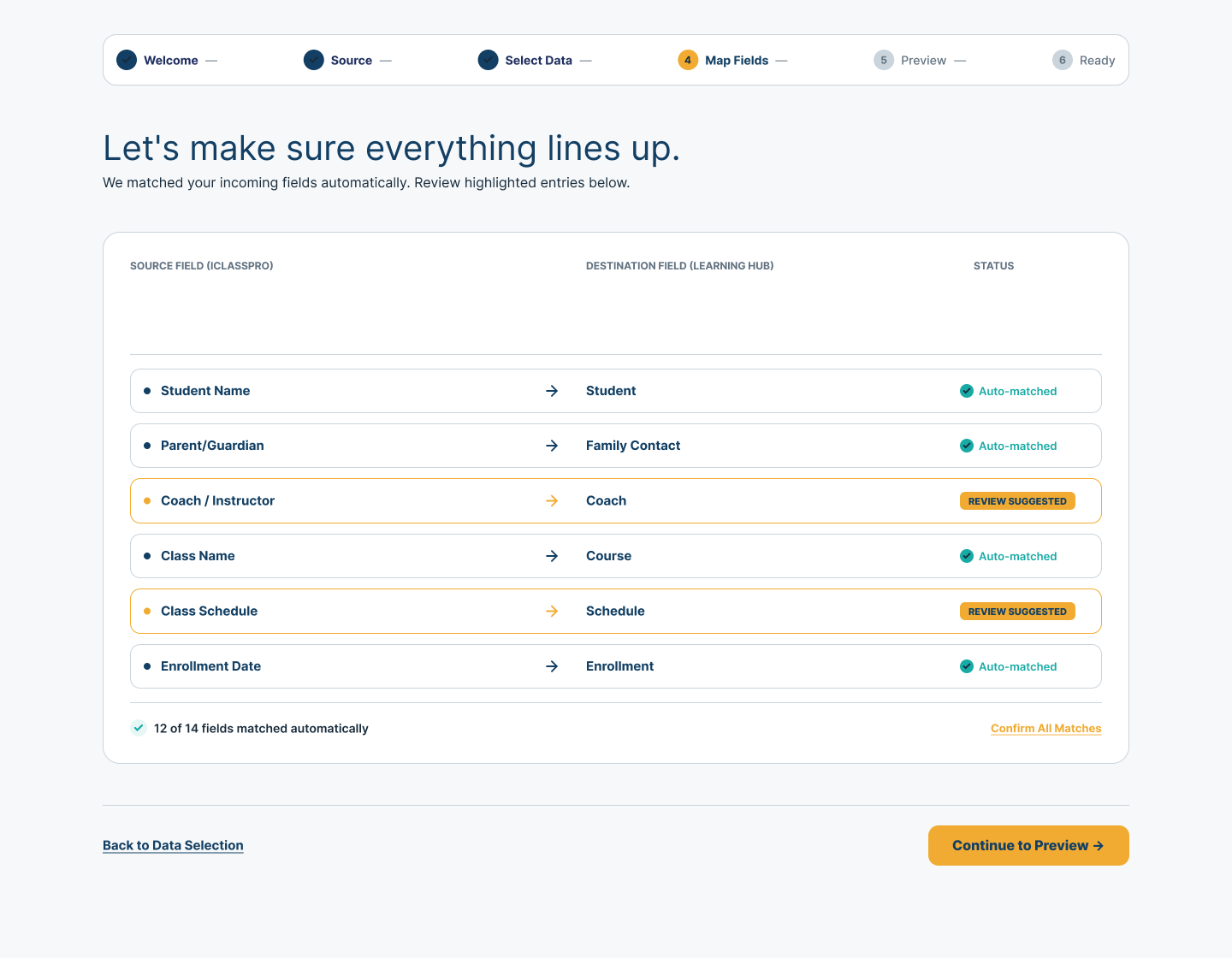Click the Destination Field (Learning Hub) header
The height and width of the screenshot is (958, 1232).
tap(679, 266)
